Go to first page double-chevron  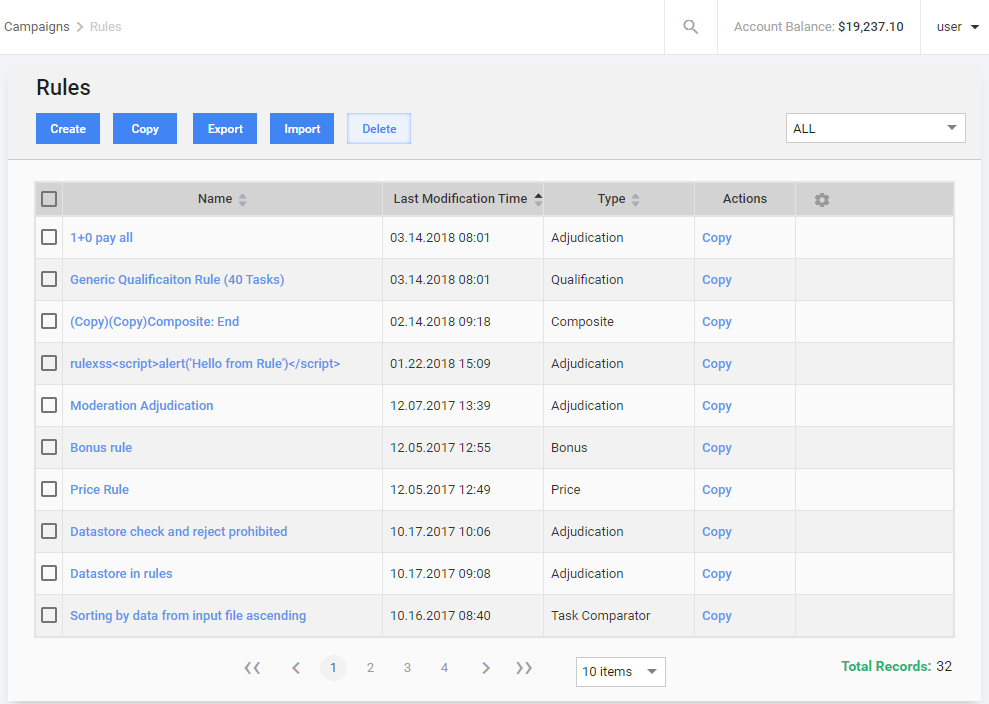click(252, 667)
